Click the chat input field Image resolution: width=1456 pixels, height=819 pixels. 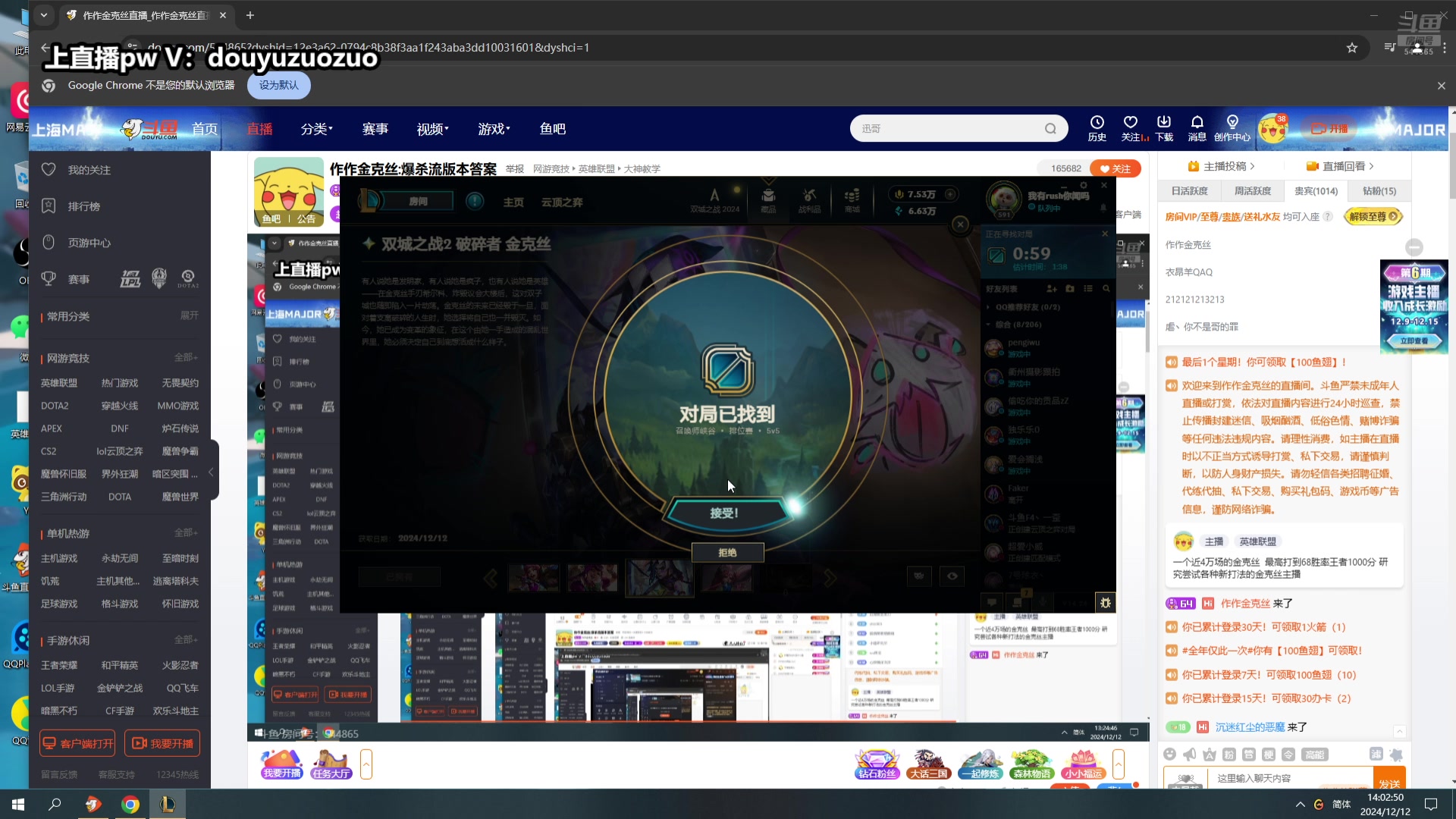coord(1291,778)
